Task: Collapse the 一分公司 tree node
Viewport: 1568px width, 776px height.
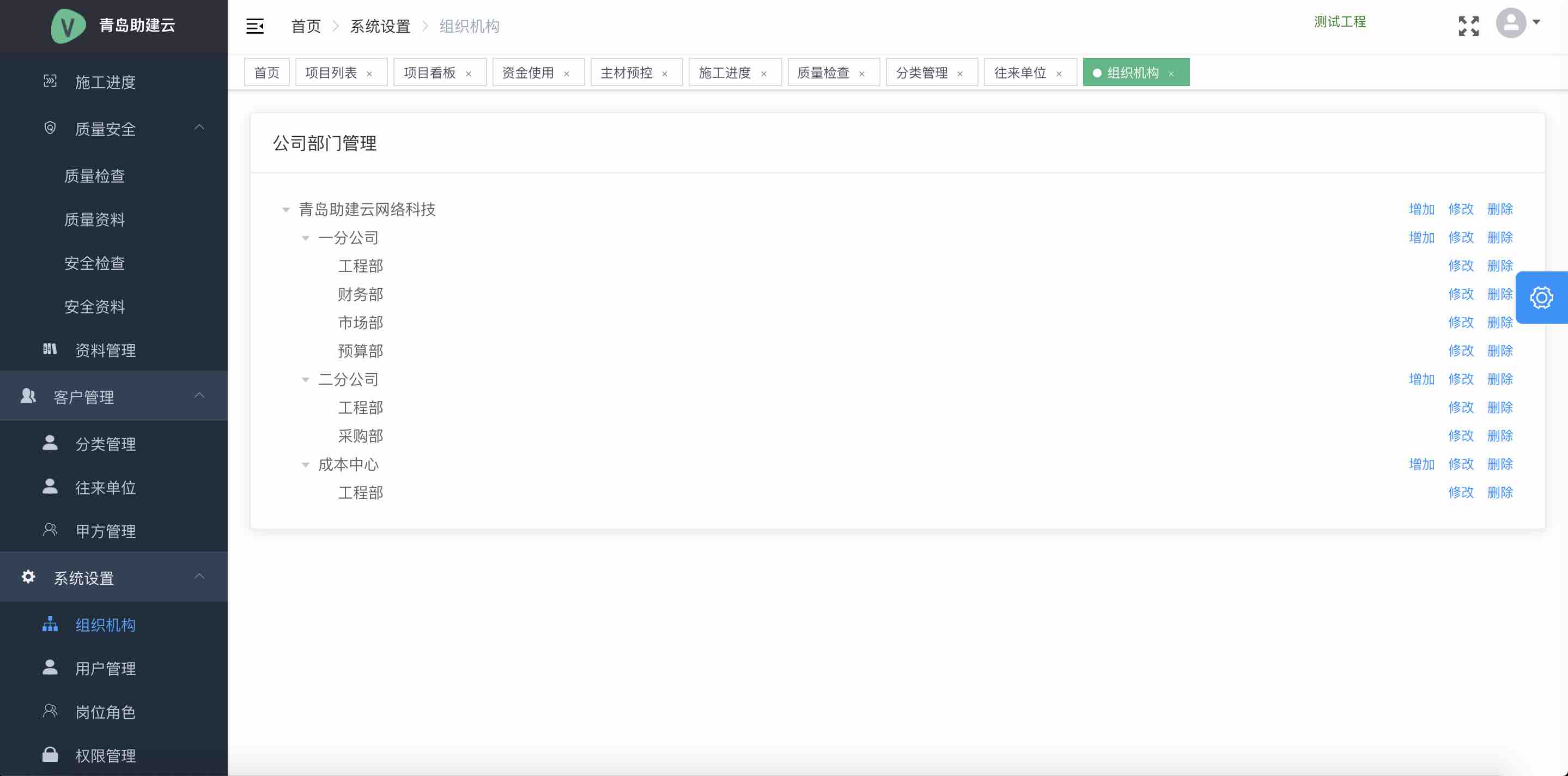Action: point(306,238)
